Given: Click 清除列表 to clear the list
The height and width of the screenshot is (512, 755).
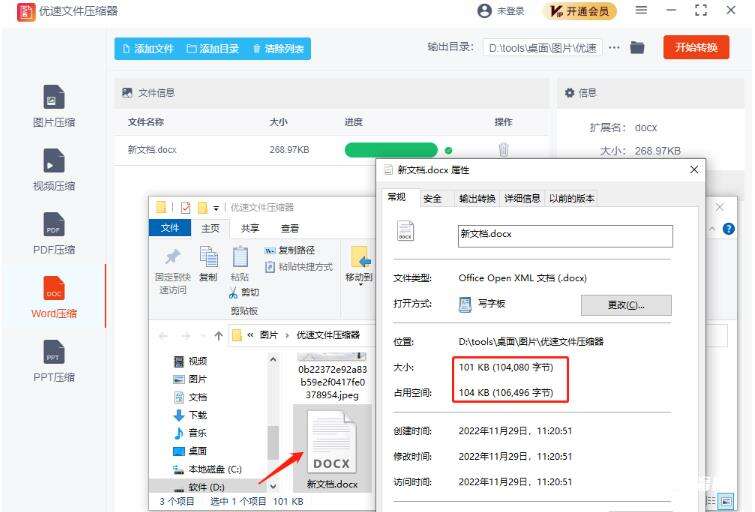Looking at the screenshot, I should 278,49.
